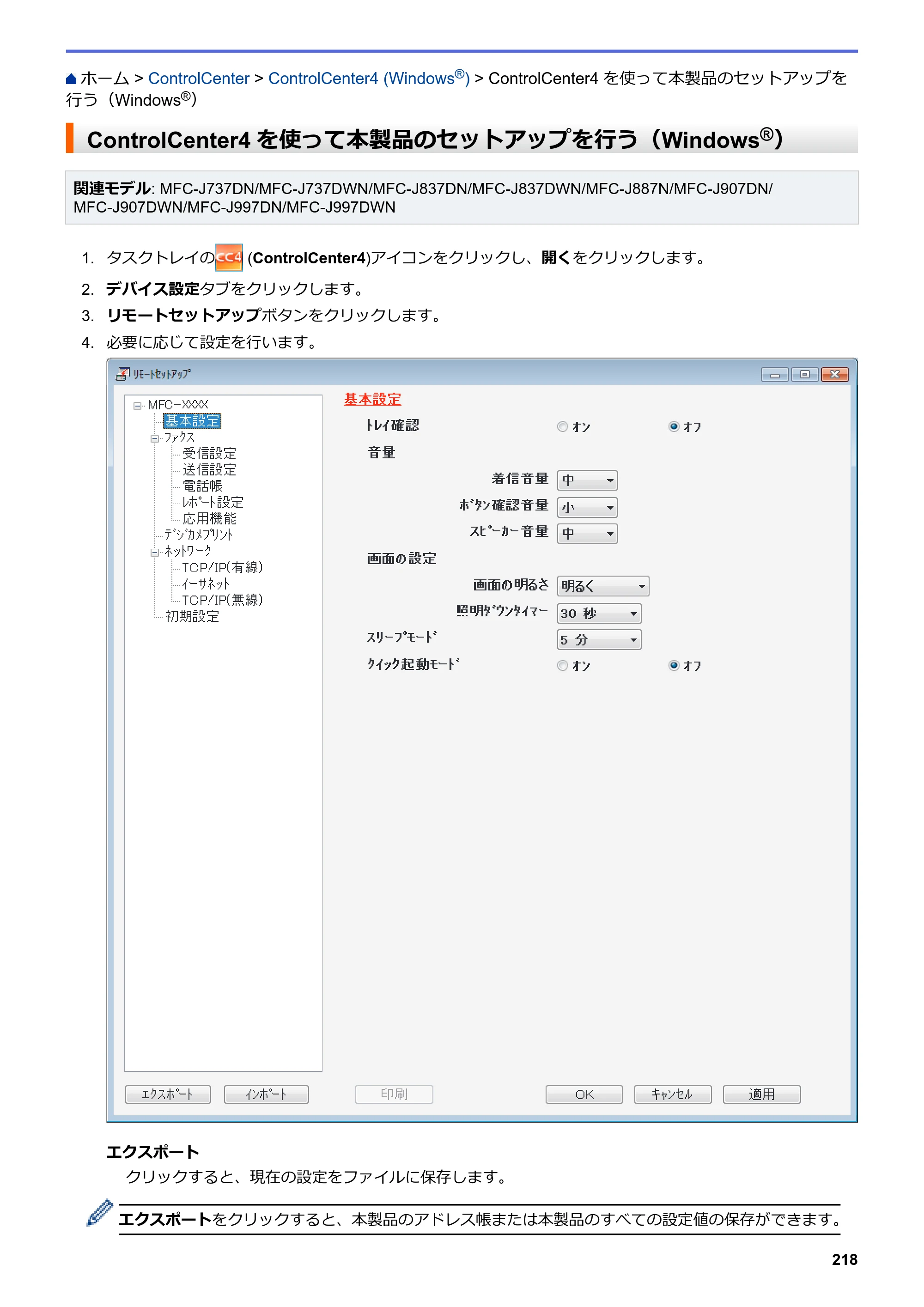Viewport: 924px width, 1307px height.
Task: Open the スリープモード dropdown
Action: click(599, 640)
